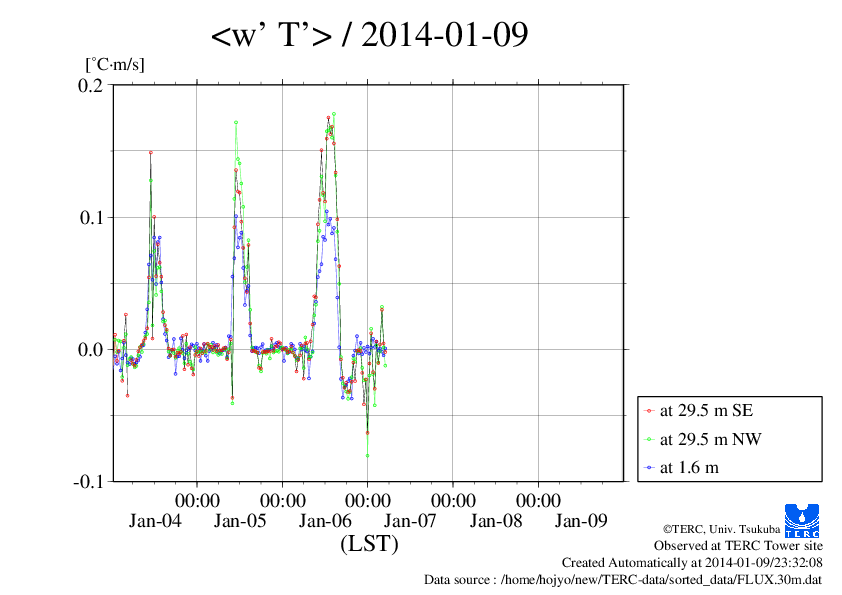Image resolution: width=842 pixels, height=595 pixels.
Task: Select the 'at 29.5 m NW' legend label
Action: tap(710, 439)
